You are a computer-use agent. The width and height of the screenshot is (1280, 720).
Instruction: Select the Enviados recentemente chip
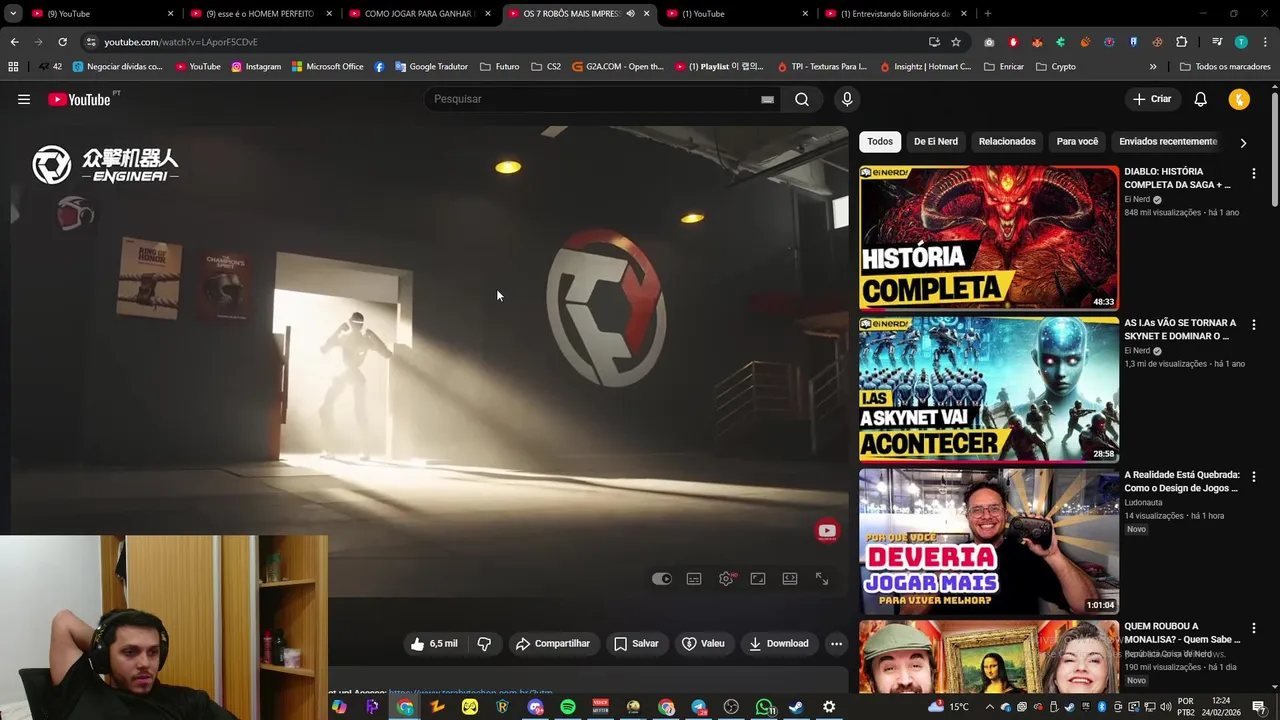(1168, 141)
